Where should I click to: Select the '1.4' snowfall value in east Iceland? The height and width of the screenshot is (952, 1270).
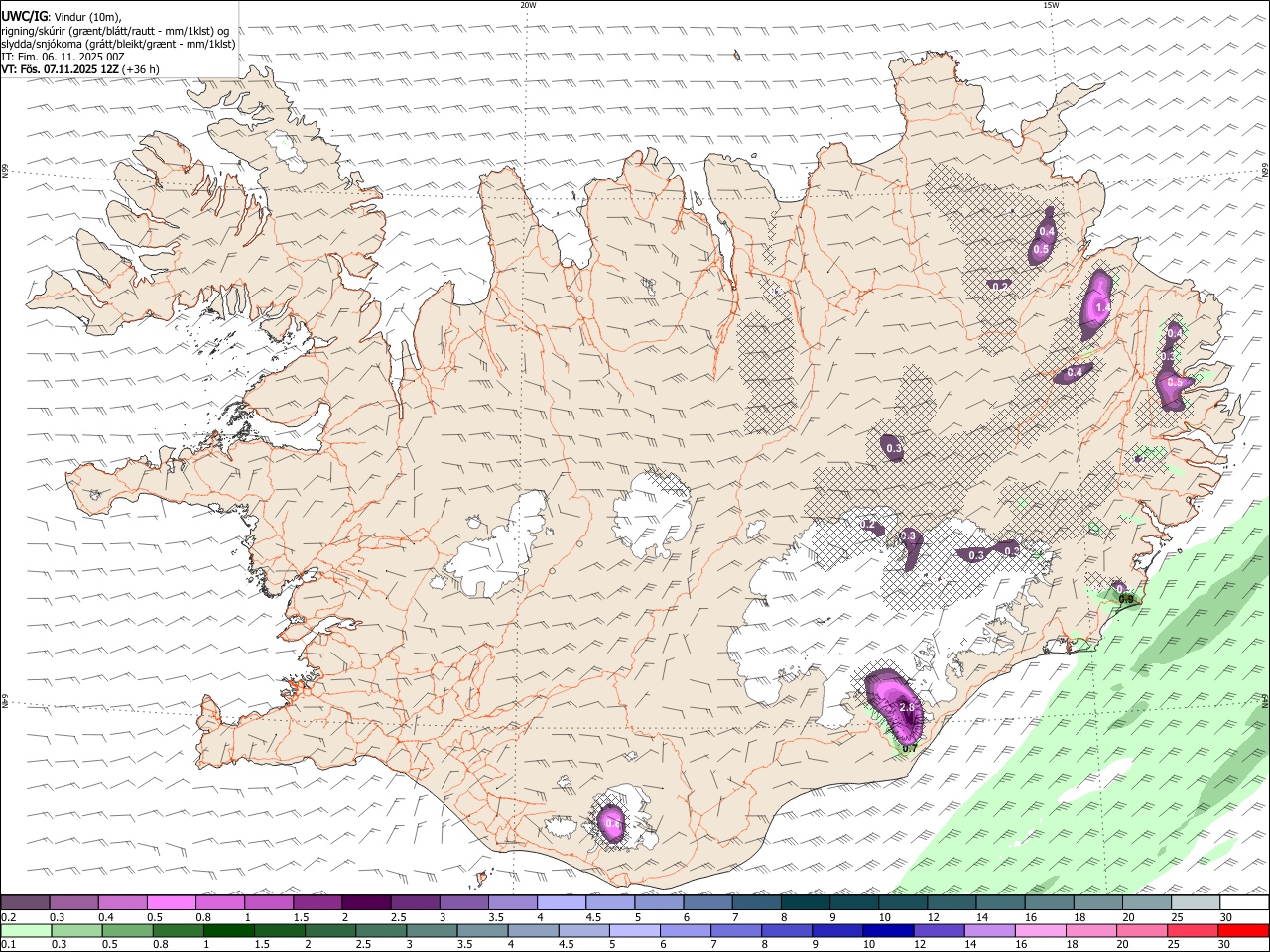coord(1102,309)
